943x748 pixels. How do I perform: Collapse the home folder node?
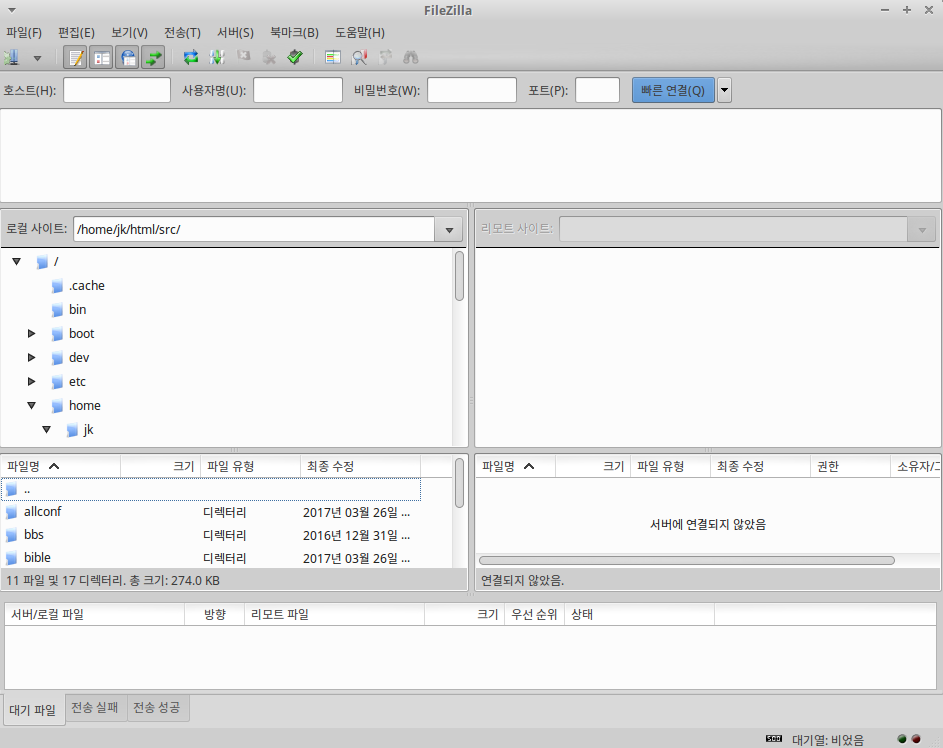(32, 406)
